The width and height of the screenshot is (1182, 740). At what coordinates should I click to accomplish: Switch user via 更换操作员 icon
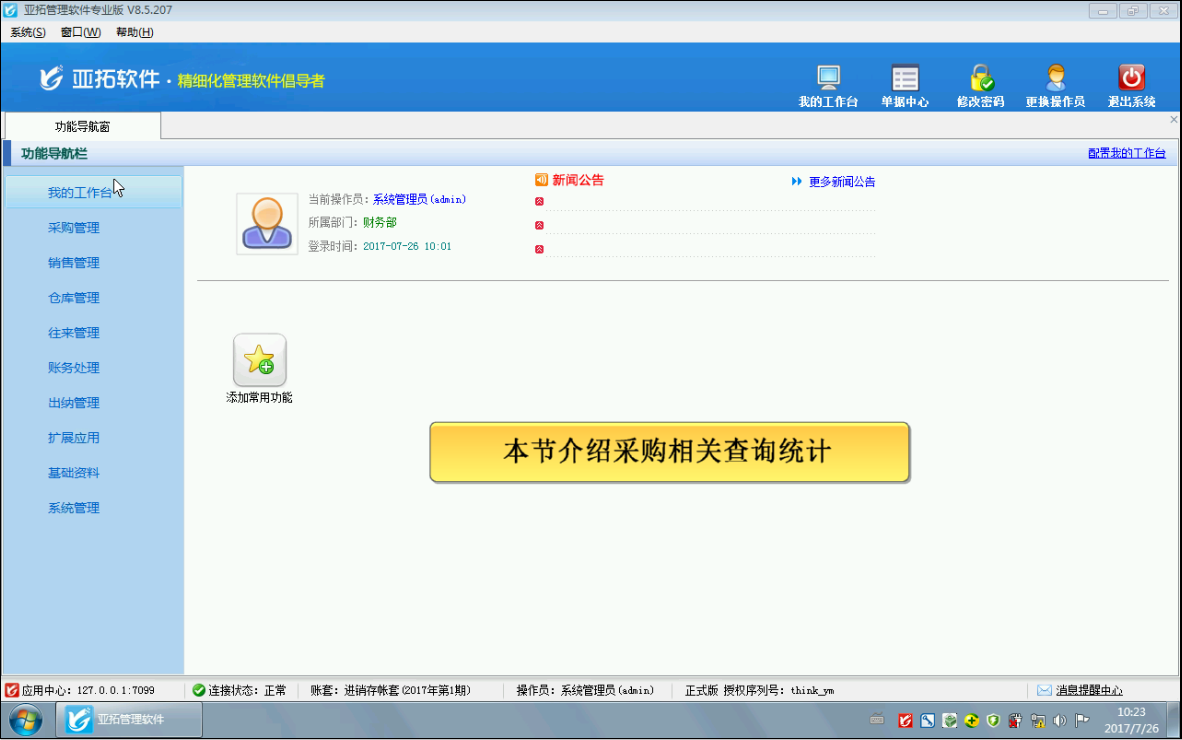[1055, 79]
